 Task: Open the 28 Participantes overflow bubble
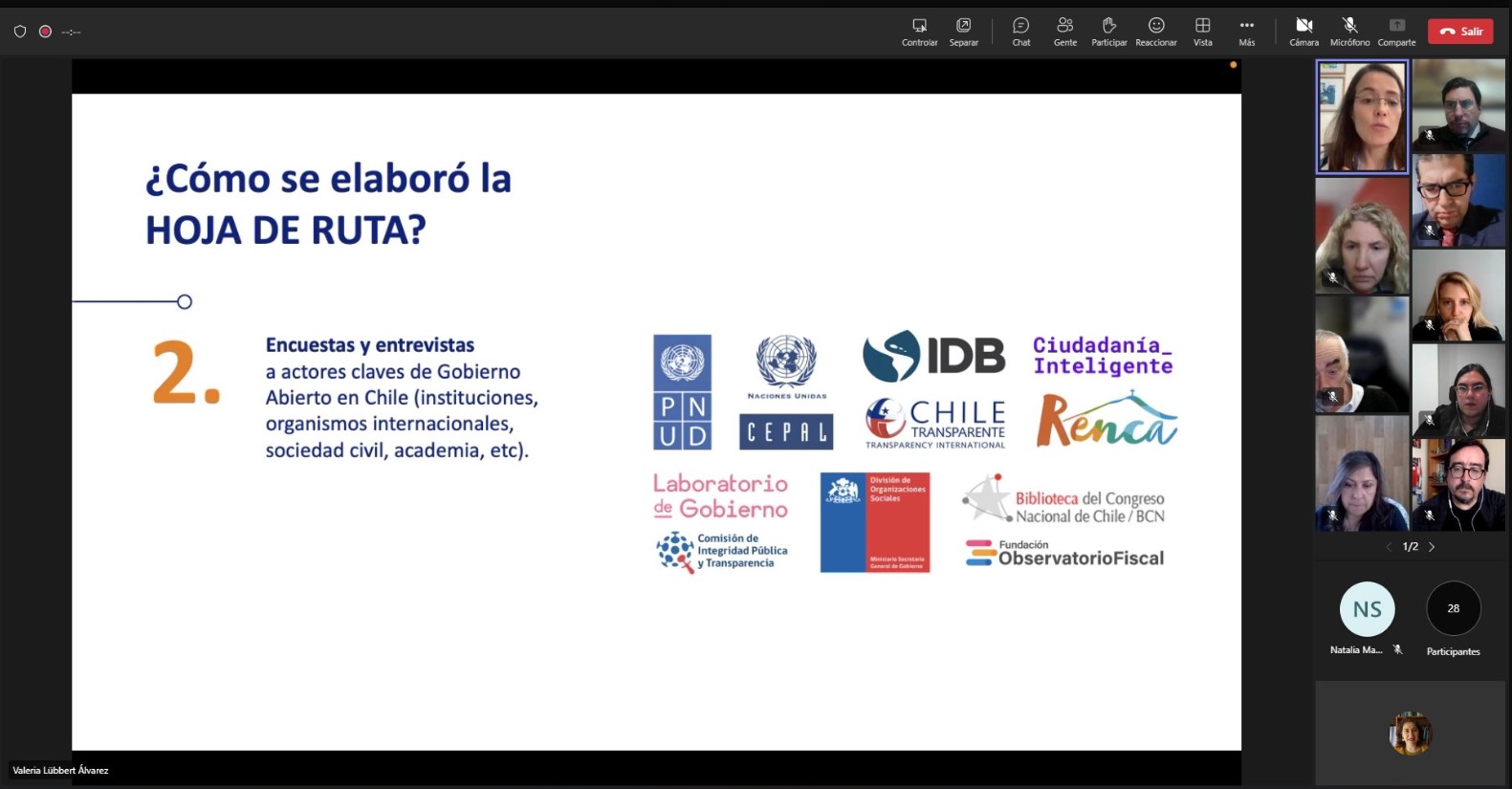pos(1453,608)
